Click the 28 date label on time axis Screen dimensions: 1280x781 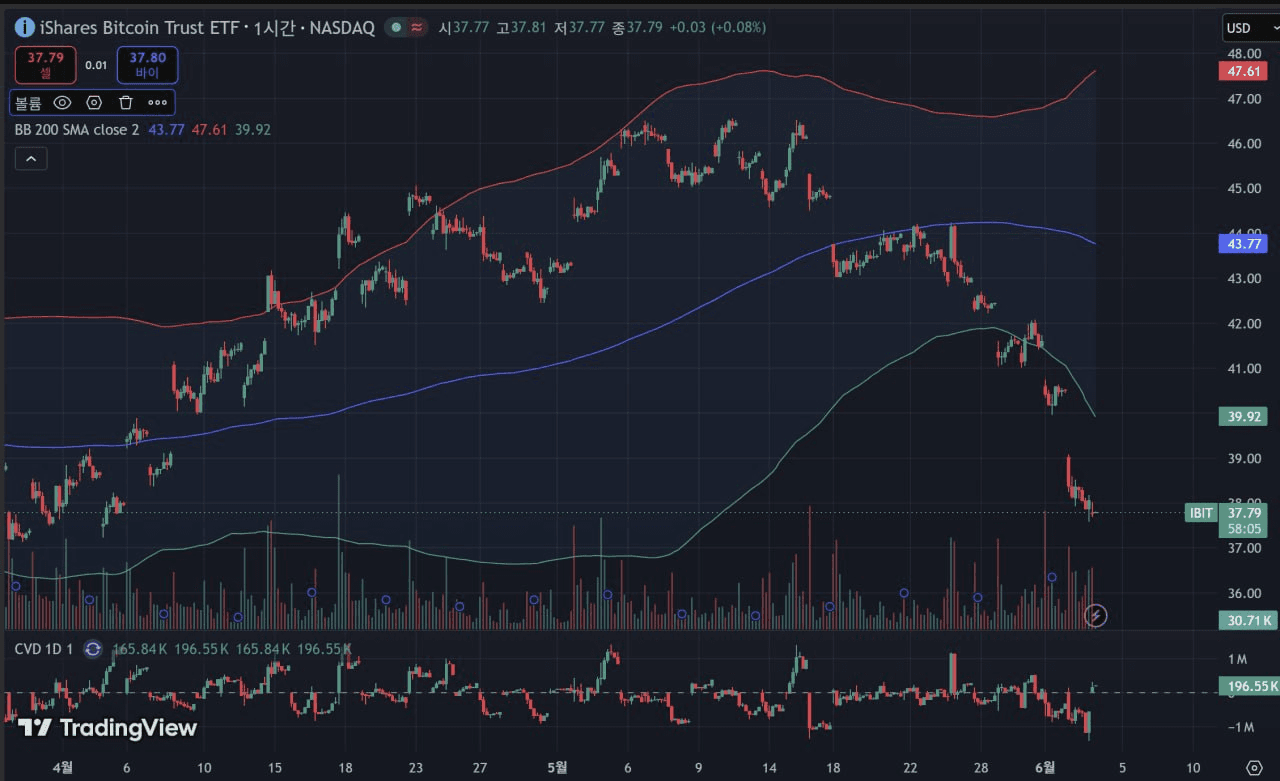[980, 767]
